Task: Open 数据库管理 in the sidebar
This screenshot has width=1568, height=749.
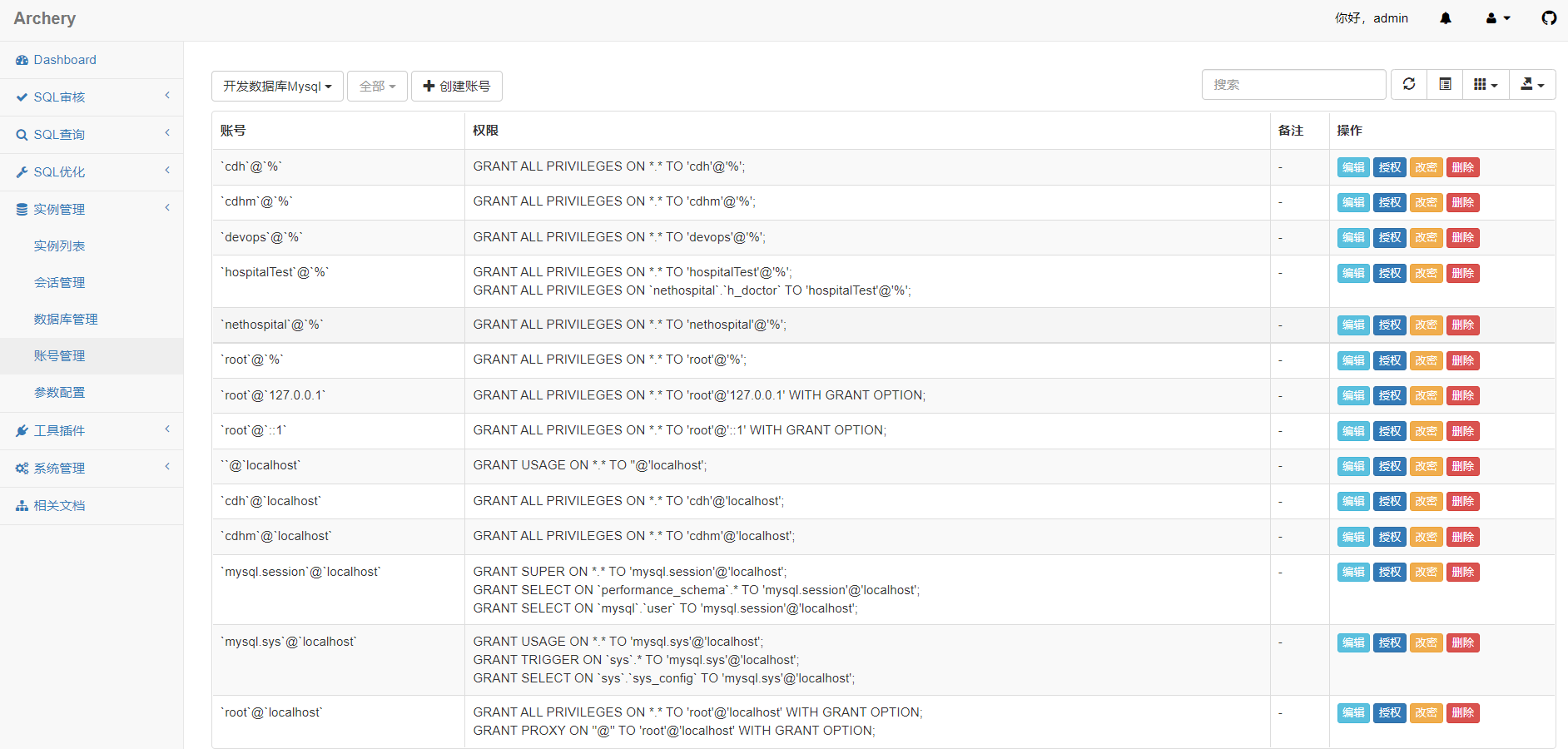Action: 66,320
